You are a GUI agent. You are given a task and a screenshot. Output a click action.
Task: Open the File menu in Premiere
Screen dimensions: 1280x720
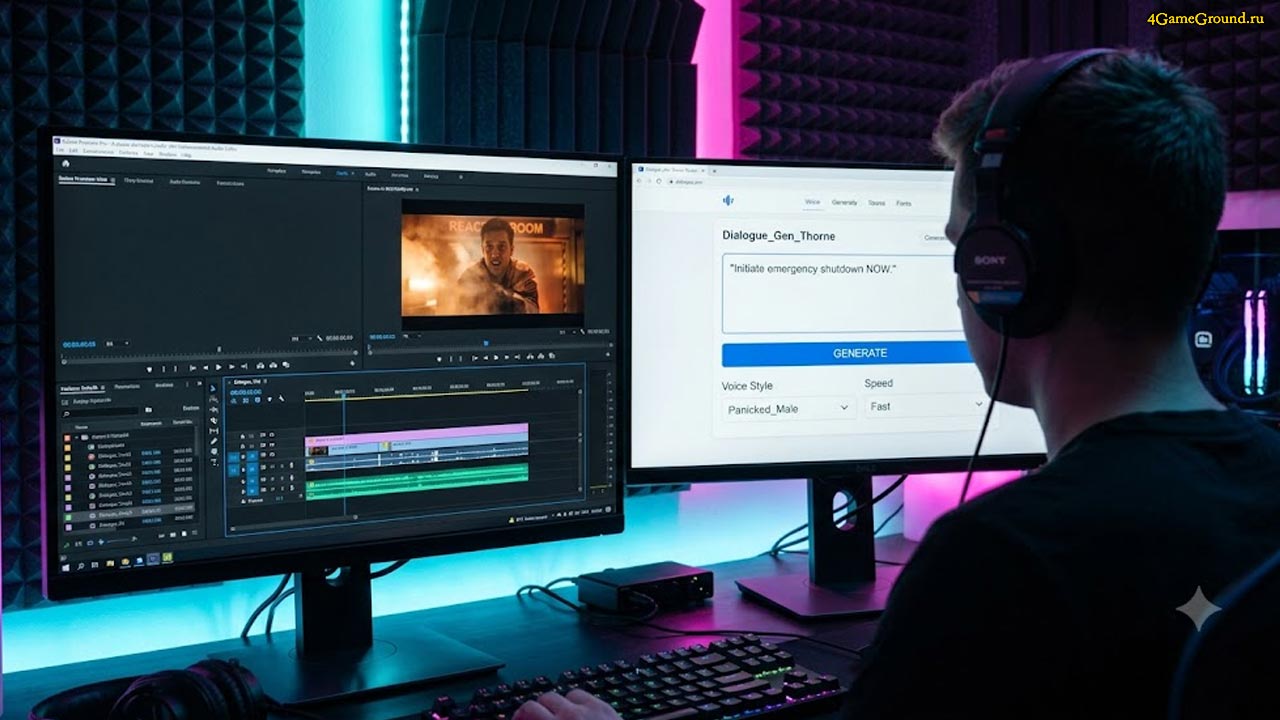[61, 151]
